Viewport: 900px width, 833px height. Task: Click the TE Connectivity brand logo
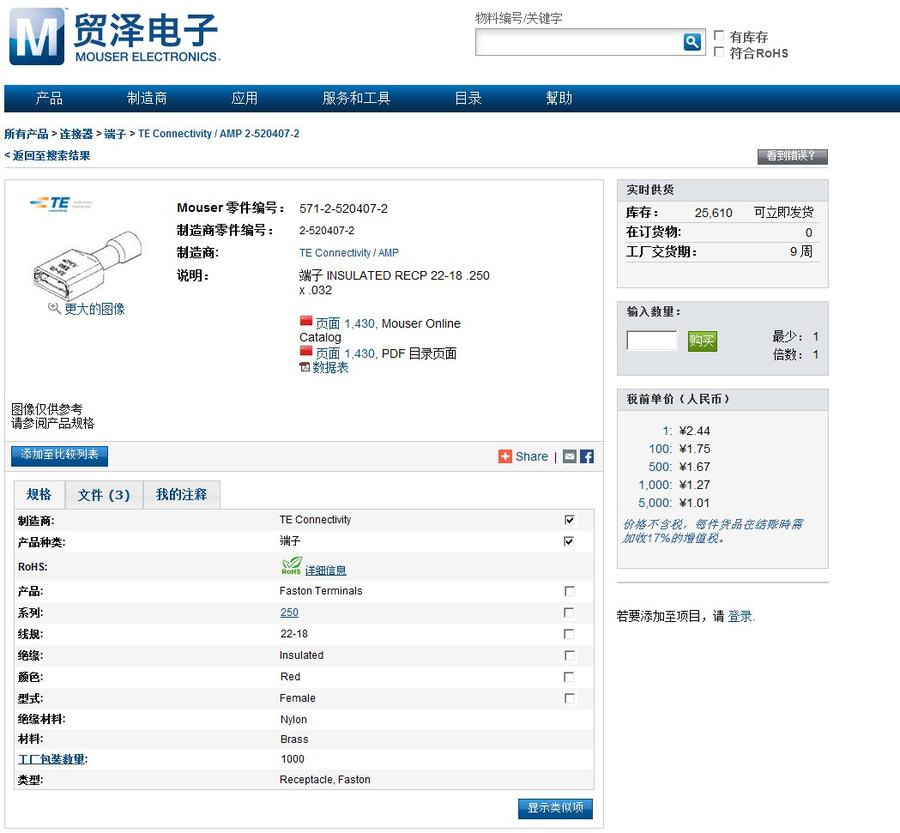[x=50, y=204]
